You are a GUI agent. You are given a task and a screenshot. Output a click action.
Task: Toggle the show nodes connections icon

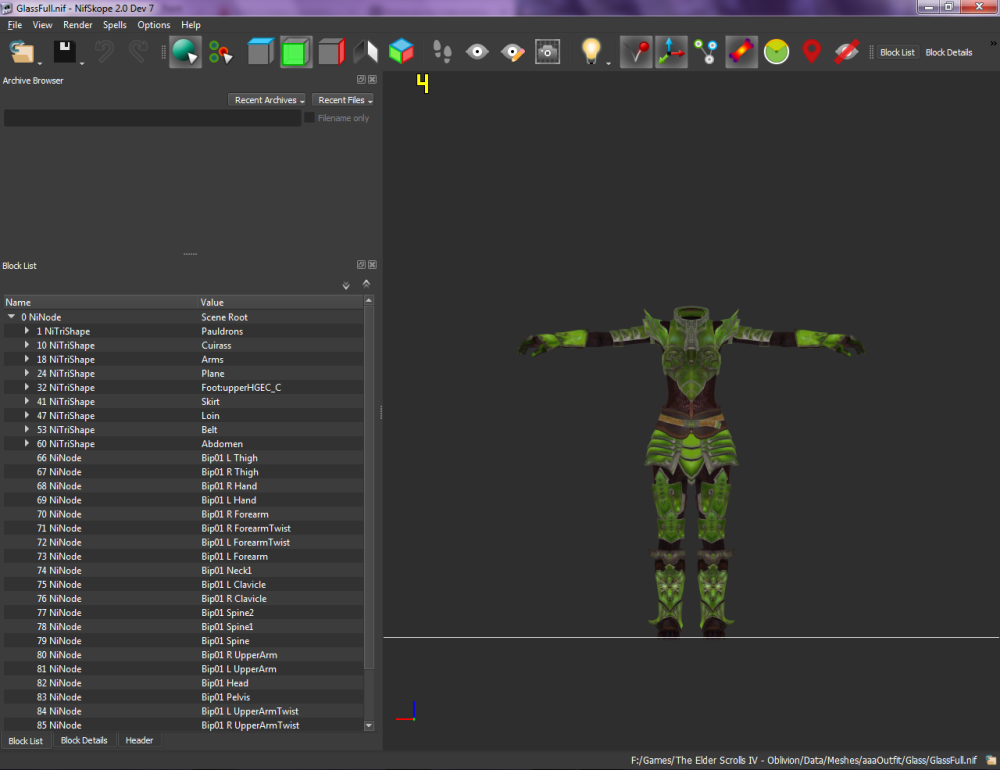coord(706,52)
